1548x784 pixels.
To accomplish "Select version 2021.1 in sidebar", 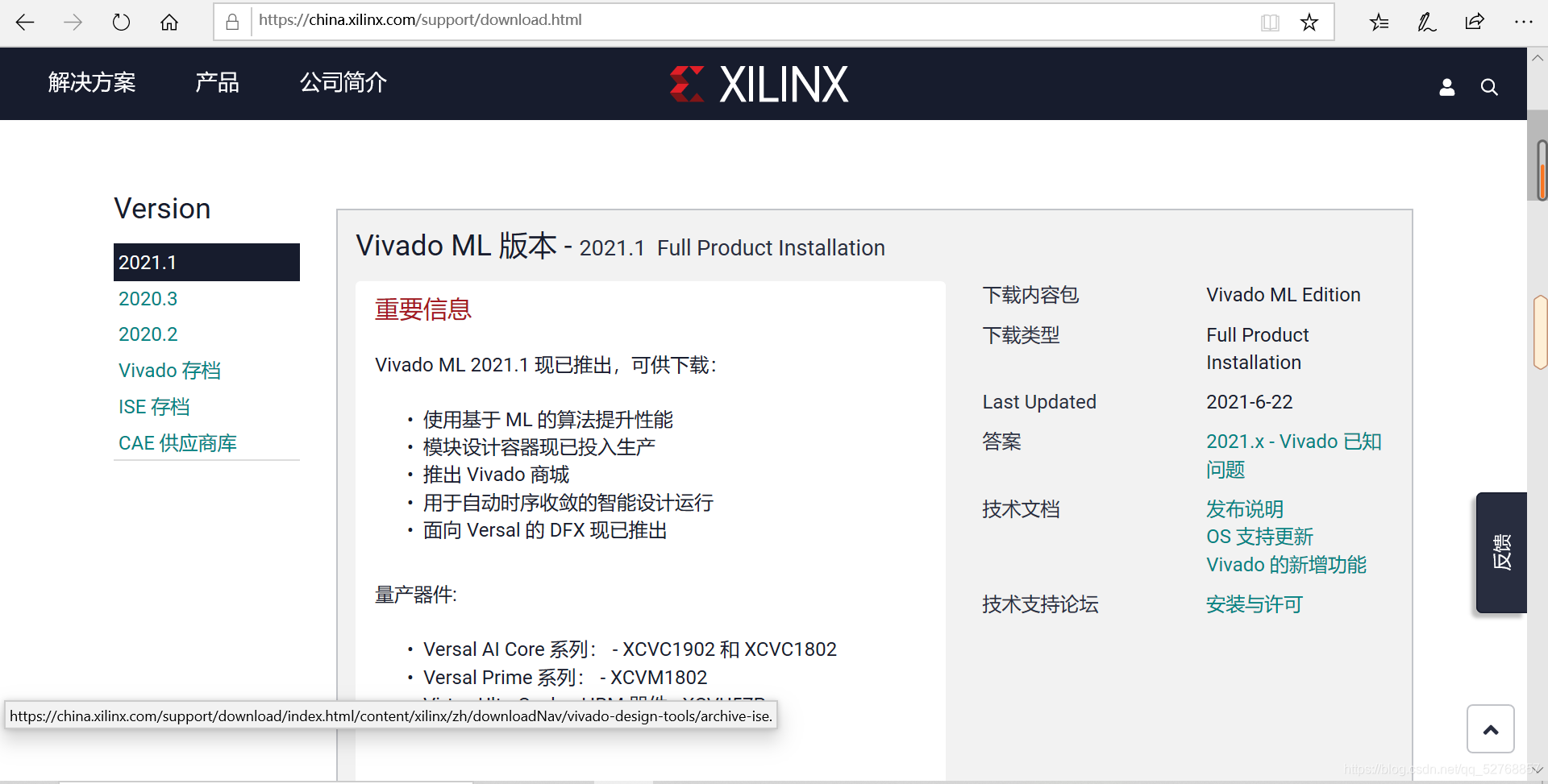I will (206, 262).
